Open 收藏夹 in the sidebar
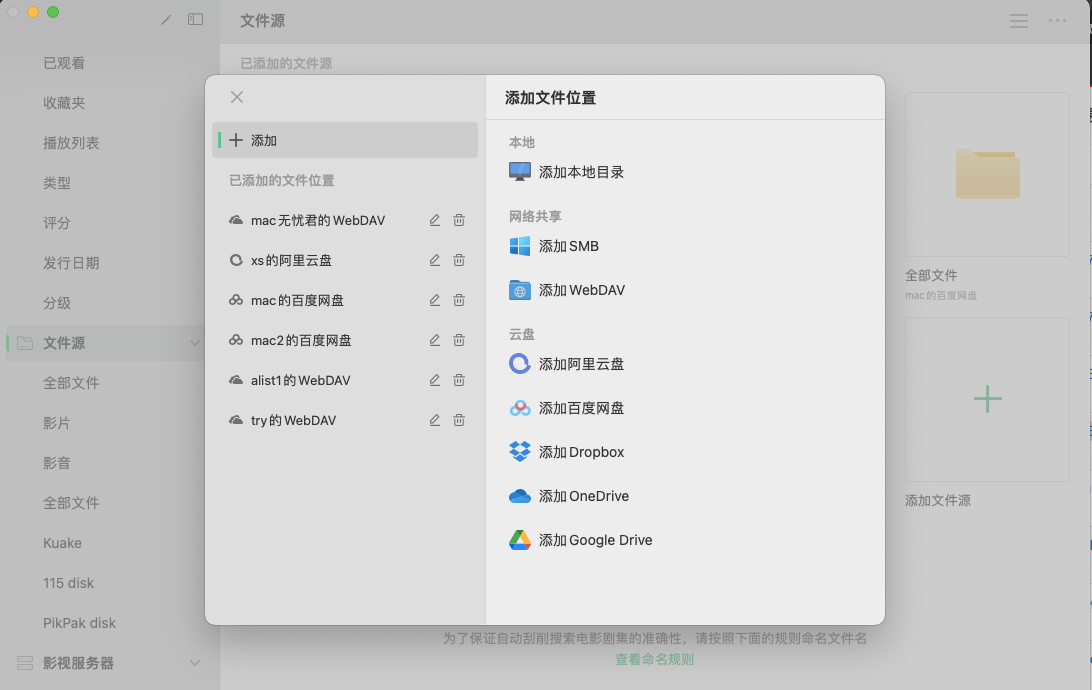Viewport: 1092px width, 690px height. (64, 103)
